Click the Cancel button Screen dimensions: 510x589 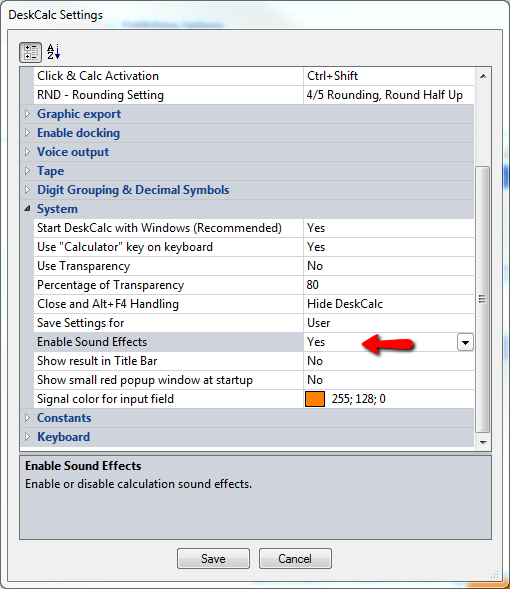tap(295, 559)
